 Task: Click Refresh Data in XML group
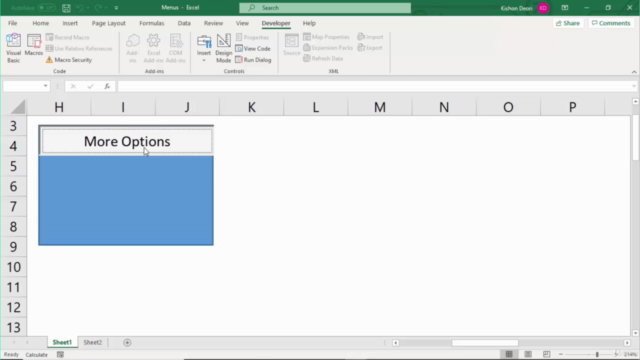[323, 58]
